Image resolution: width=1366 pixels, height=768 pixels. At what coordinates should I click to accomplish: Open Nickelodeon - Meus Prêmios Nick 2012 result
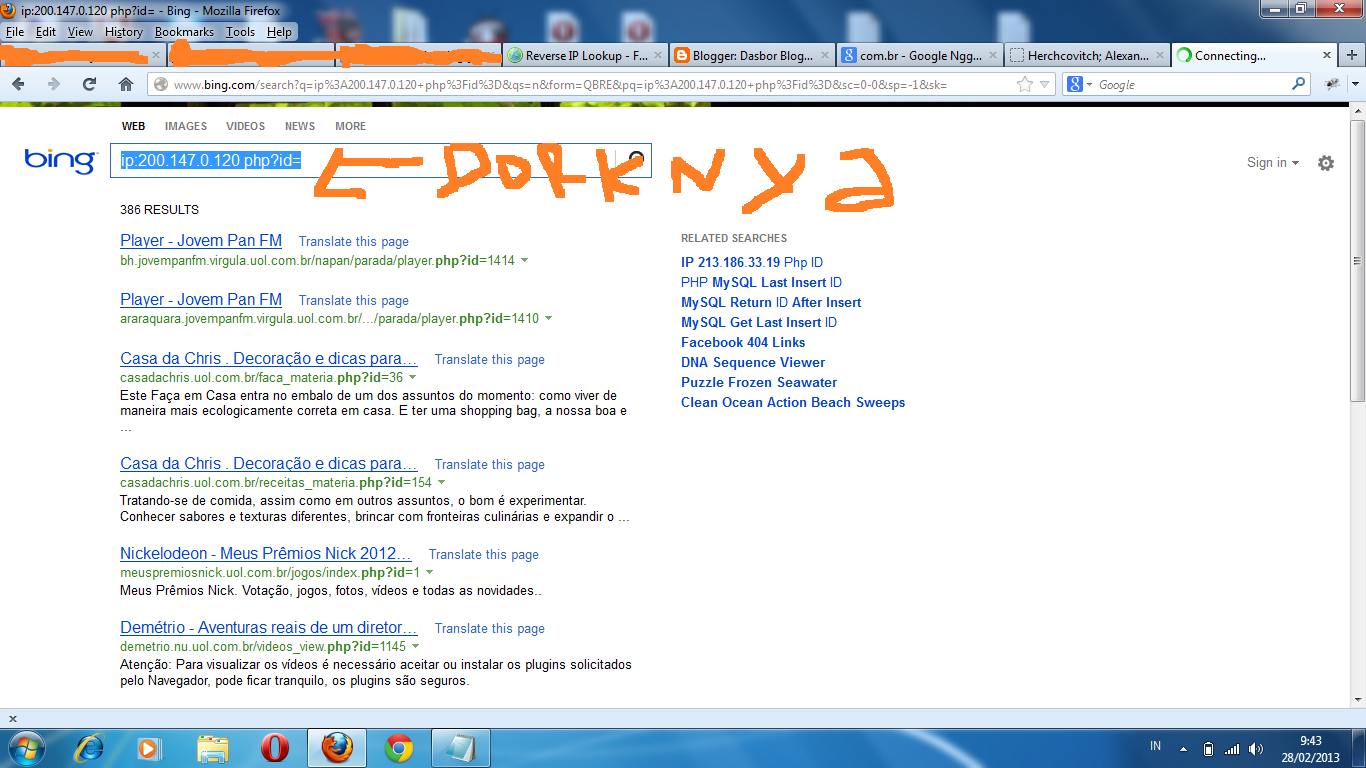click(x=266, y=553)
